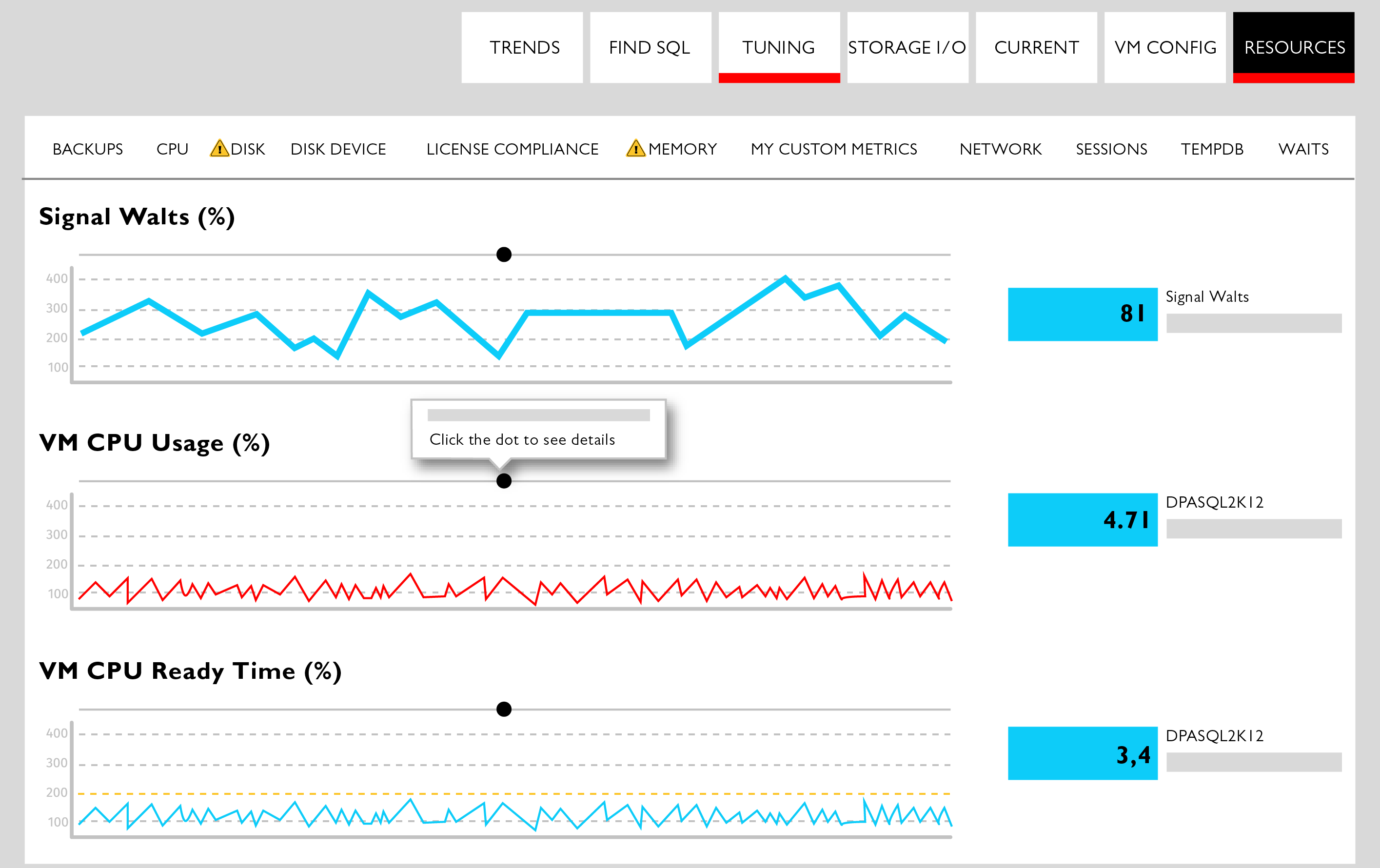1380x868 pixels.
Task: Click the VM CPU Ready Time (%) heading
Action: 190,671
